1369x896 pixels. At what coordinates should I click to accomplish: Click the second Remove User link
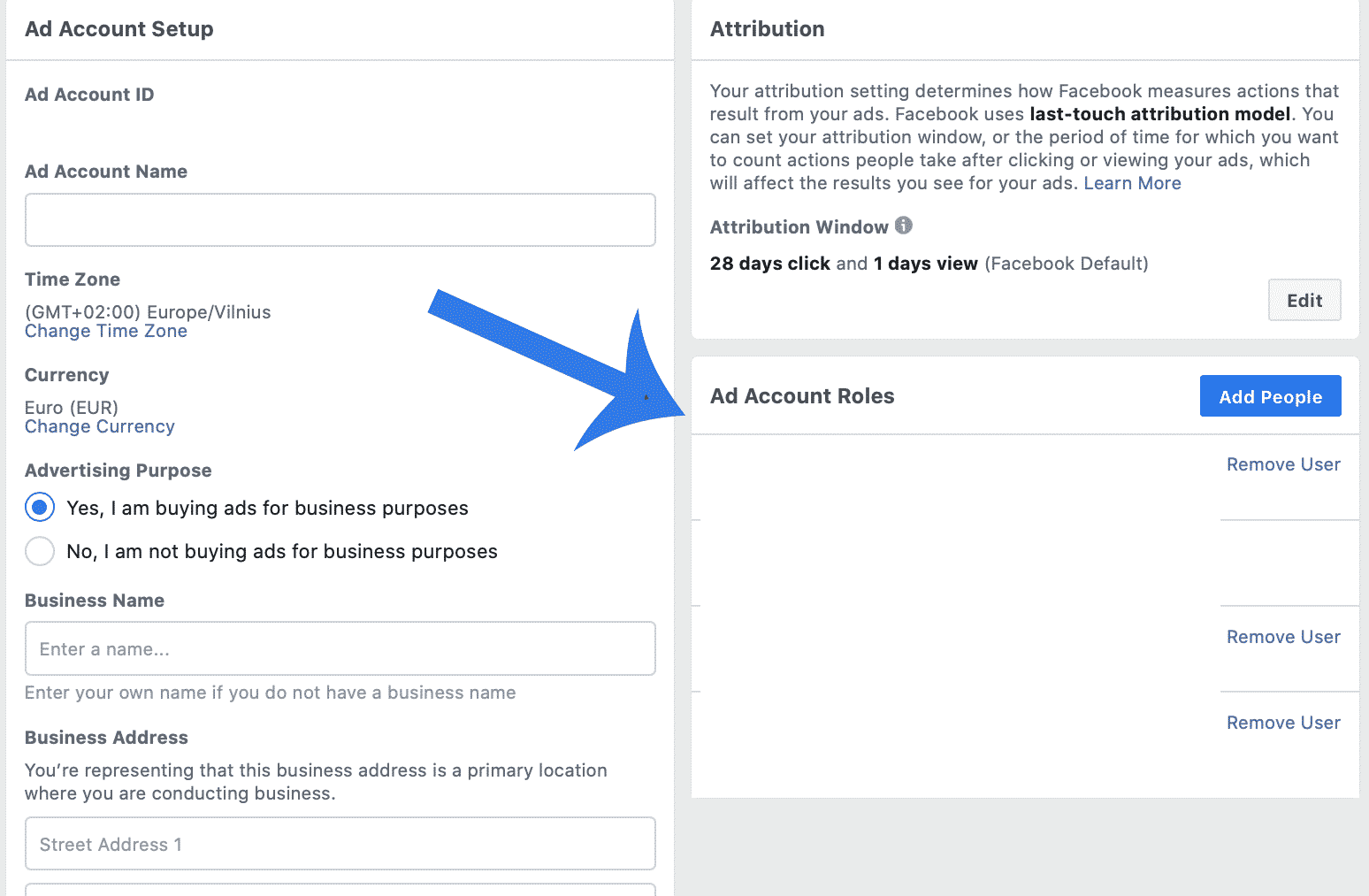(1283, 637)
